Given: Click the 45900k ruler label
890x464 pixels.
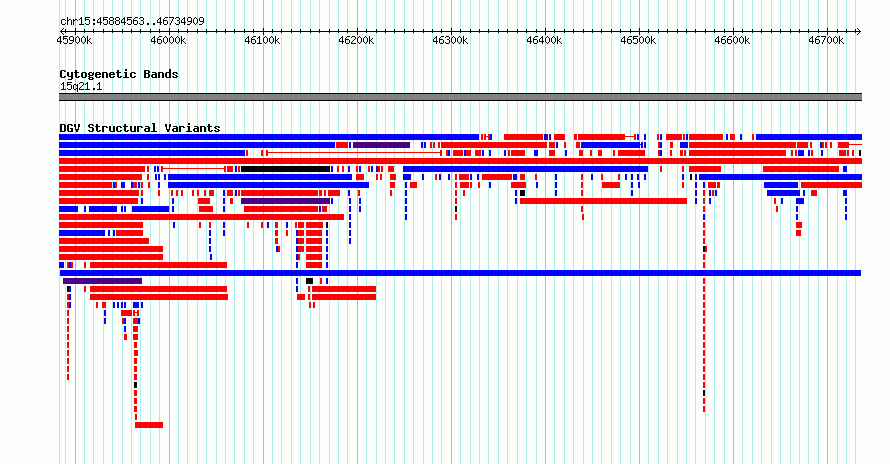Looking at the screenshot, I should pyautogui.click(x=74, y=40).
